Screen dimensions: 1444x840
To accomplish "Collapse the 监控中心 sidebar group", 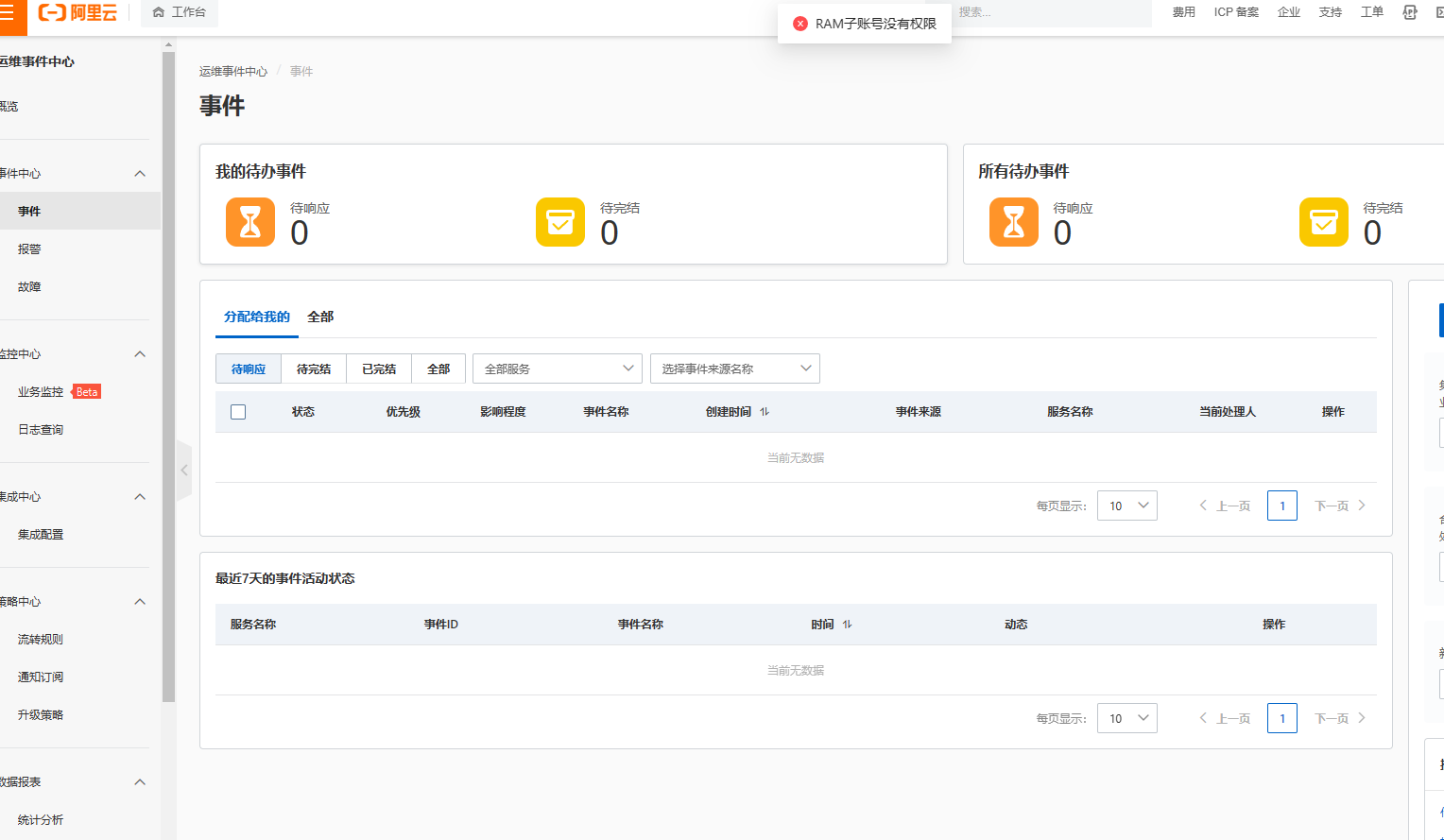I will click(140, 354).
